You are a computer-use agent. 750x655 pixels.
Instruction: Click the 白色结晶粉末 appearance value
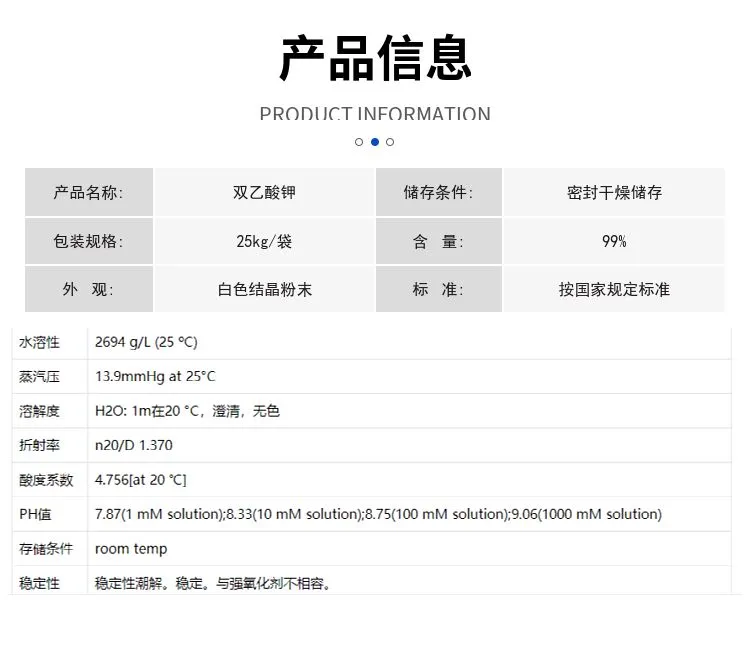265,289
